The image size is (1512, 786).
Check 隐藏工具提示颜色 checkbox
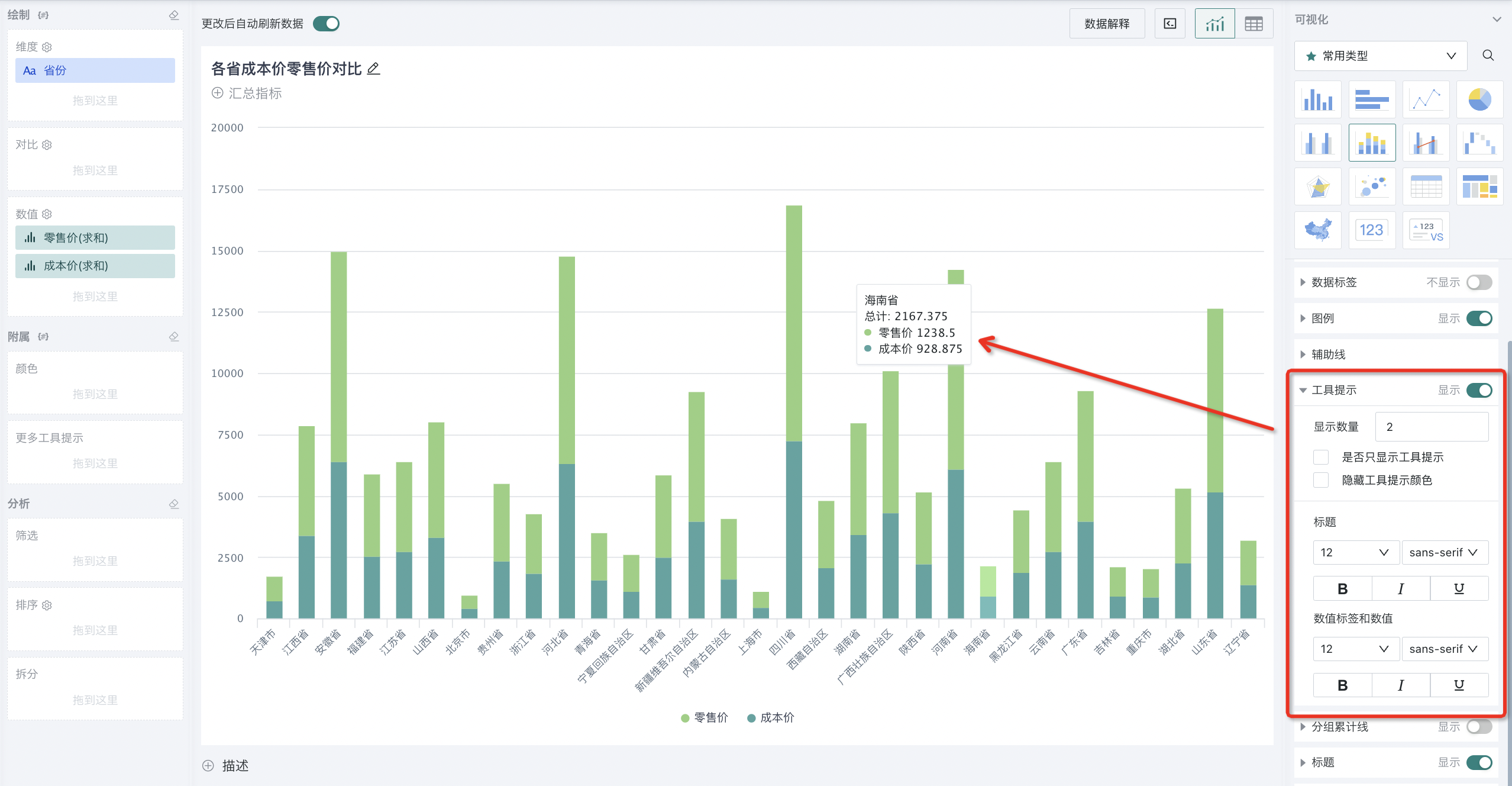point(1321,480)
